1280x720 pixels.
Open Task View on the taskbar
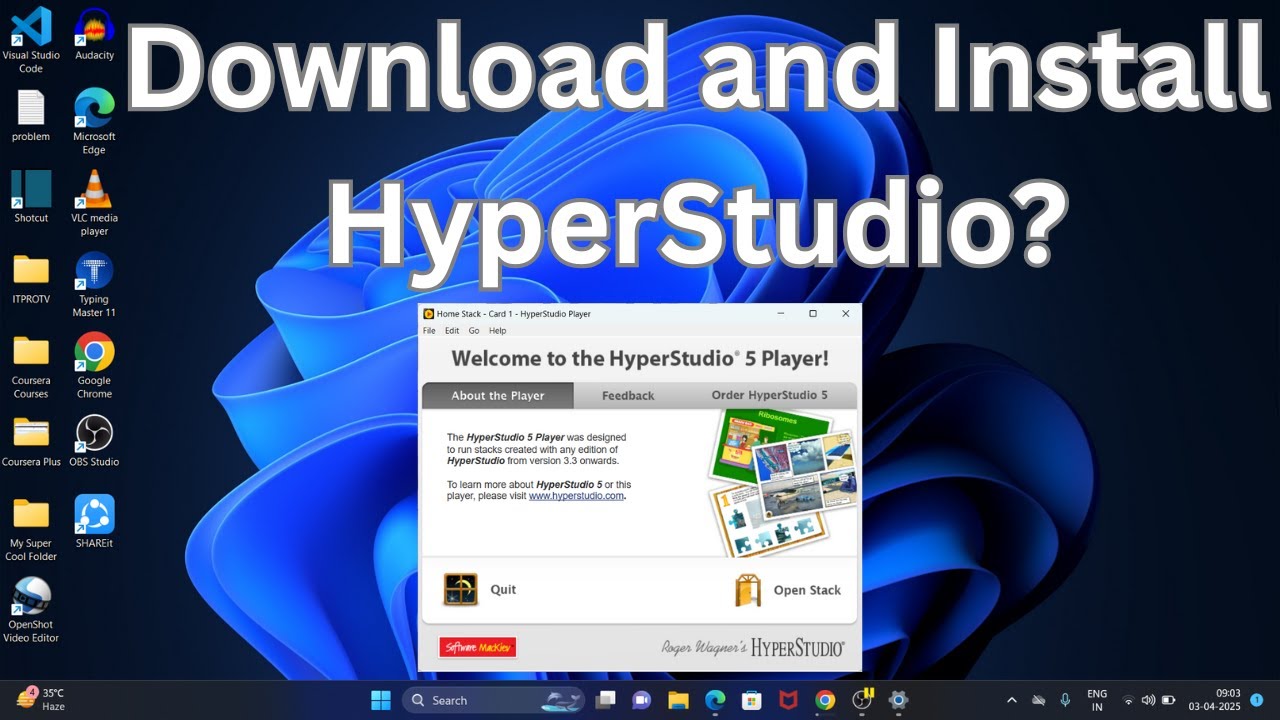pos(606,700)
